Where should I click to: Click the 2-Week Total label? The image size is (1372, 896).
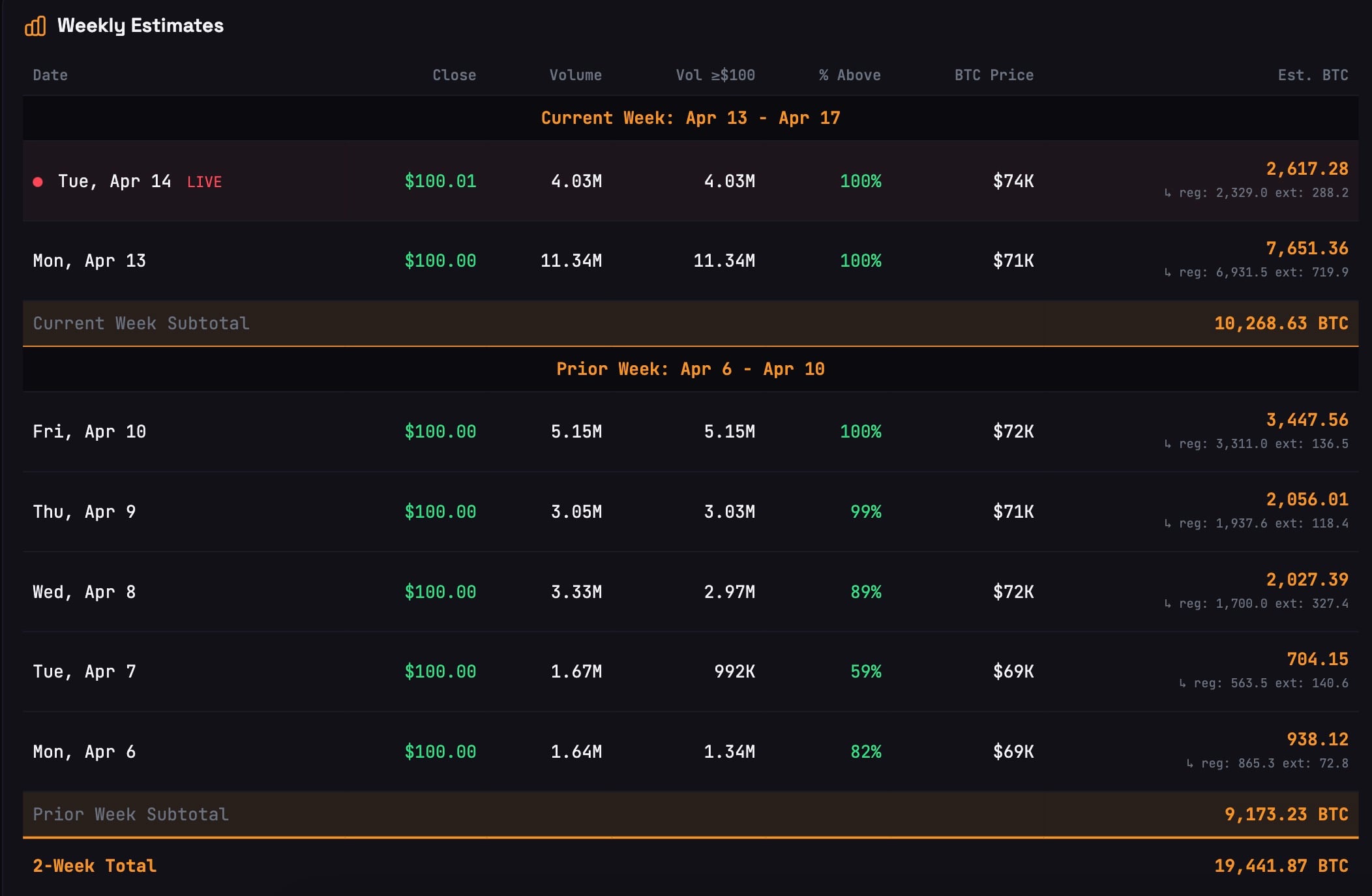pyautogui.click(x=95, y=866)
